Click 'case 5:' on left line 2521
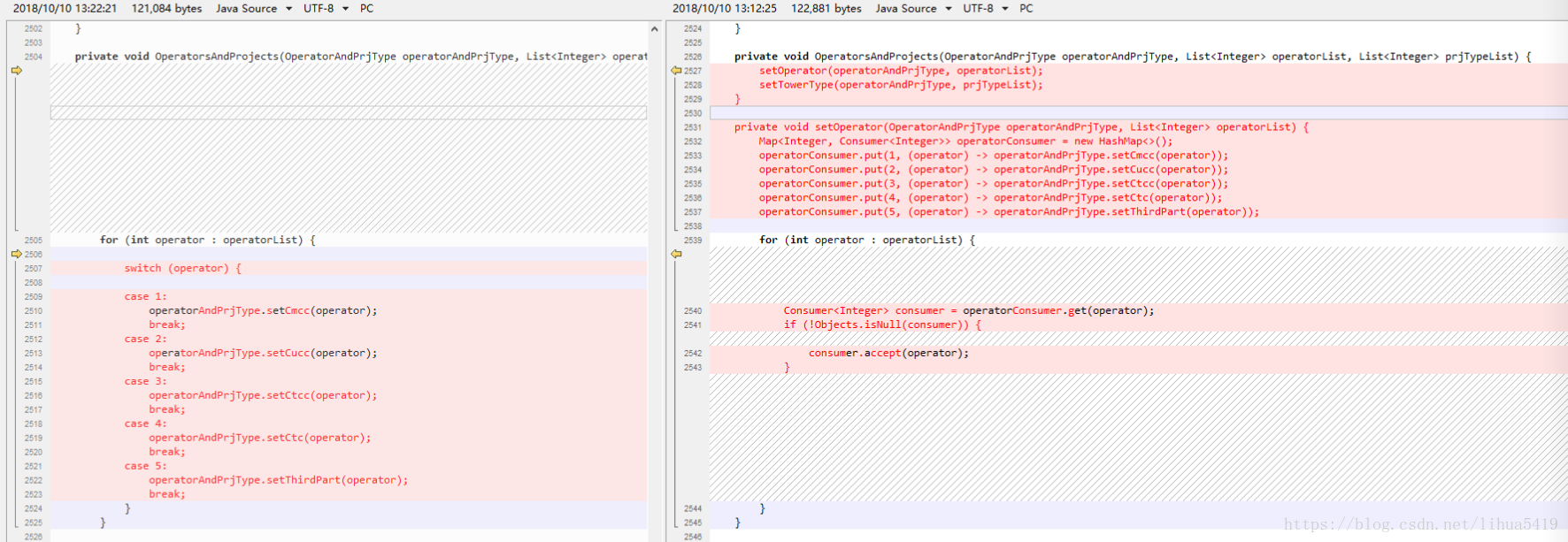 [x=145, y=466]
